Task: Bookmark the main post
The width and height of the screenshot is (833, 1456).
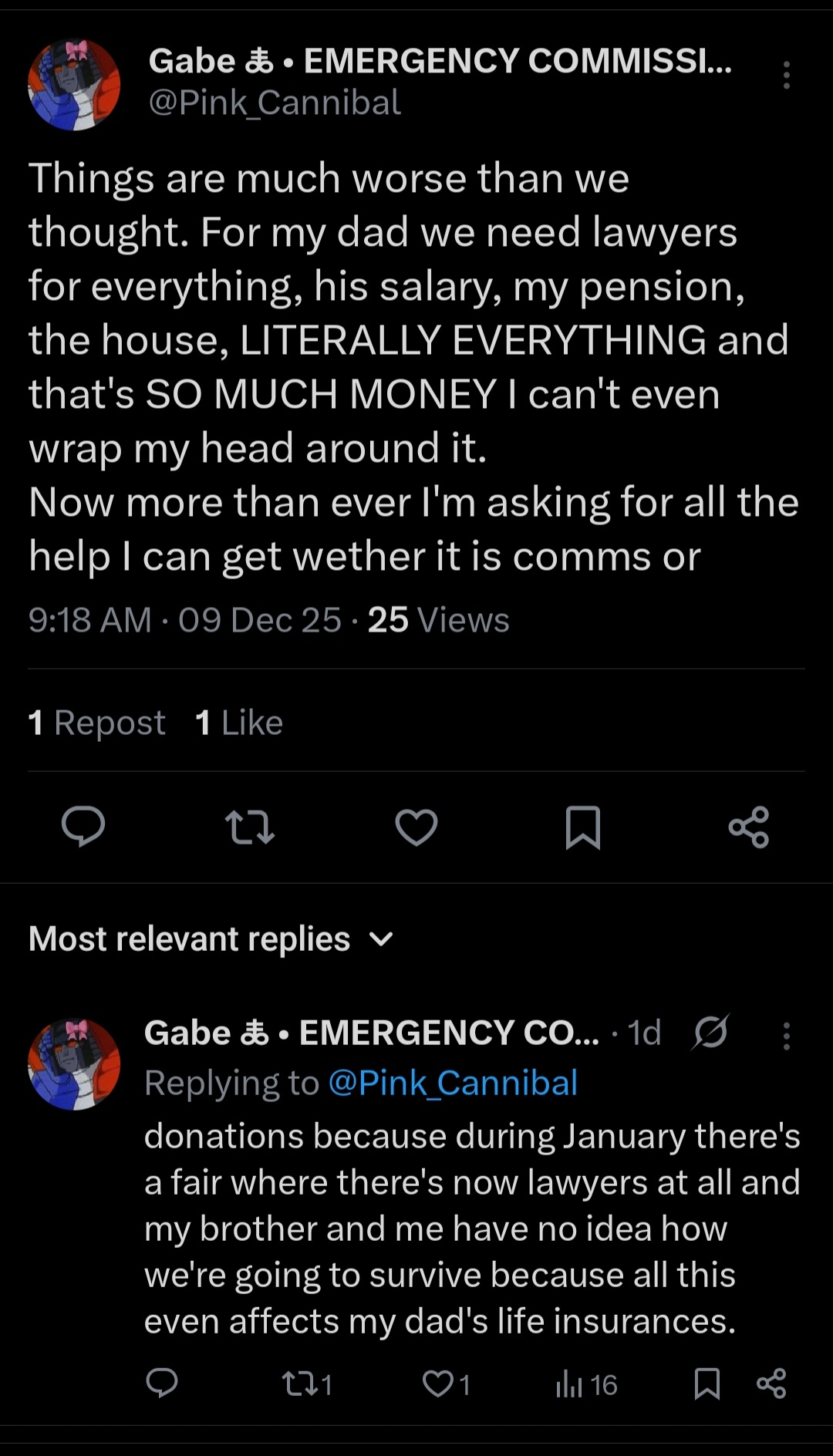Action: [582, 827]
